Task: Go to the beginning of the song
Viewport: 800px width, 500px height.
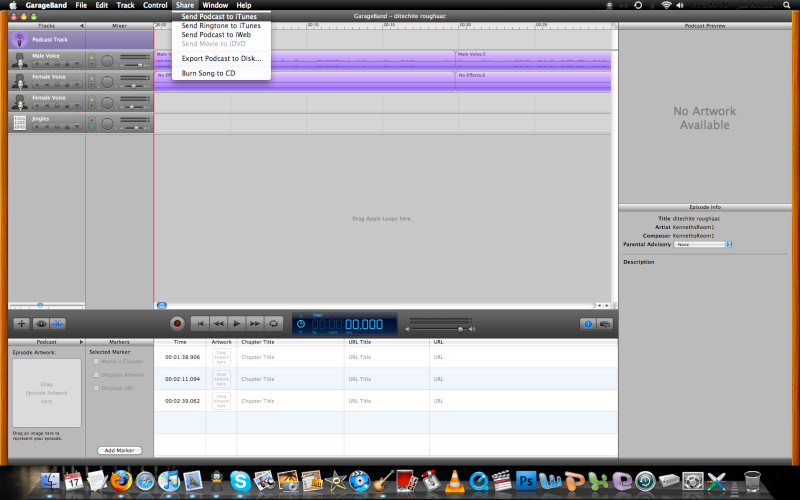Action: [x=200, y=323]
